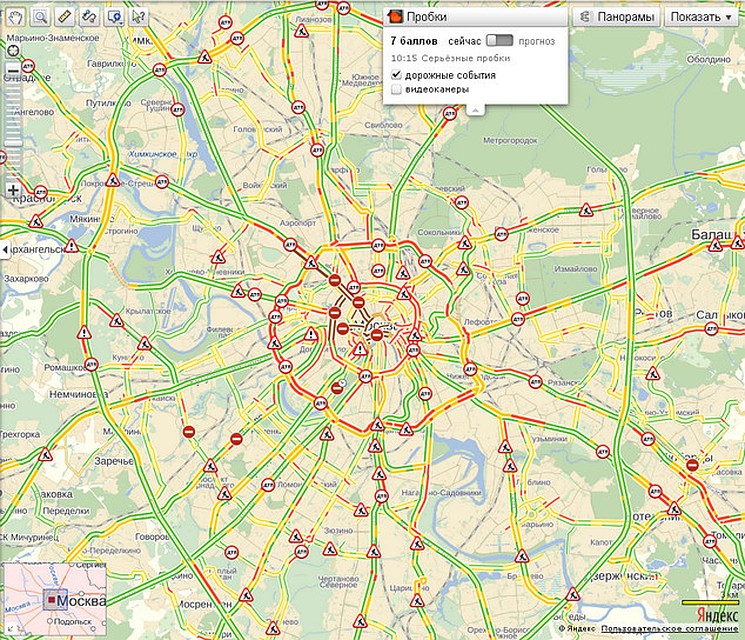745x640 pixels.
Task: Click ДТП marker below Аэропорт label
Action: [290, 245]
